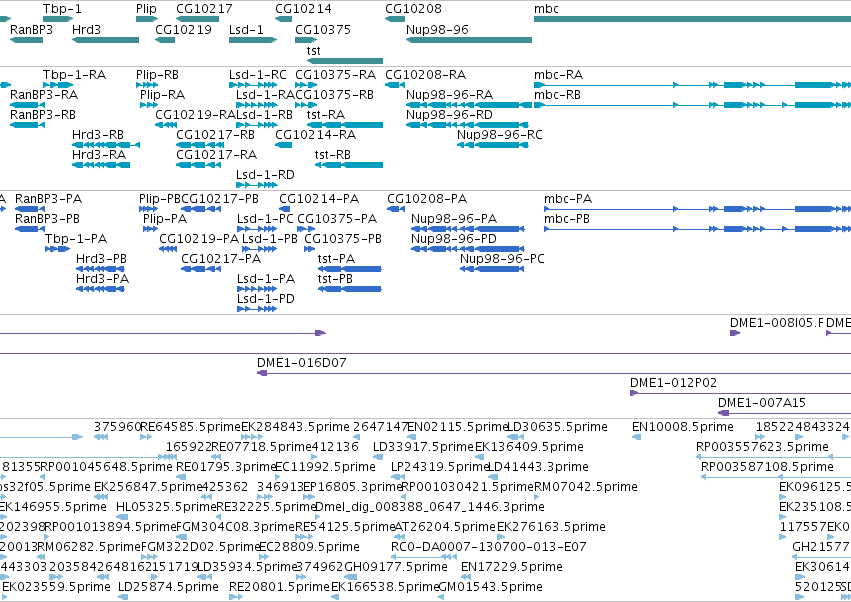Open the Lsd-1 gene label

[246, 29]
